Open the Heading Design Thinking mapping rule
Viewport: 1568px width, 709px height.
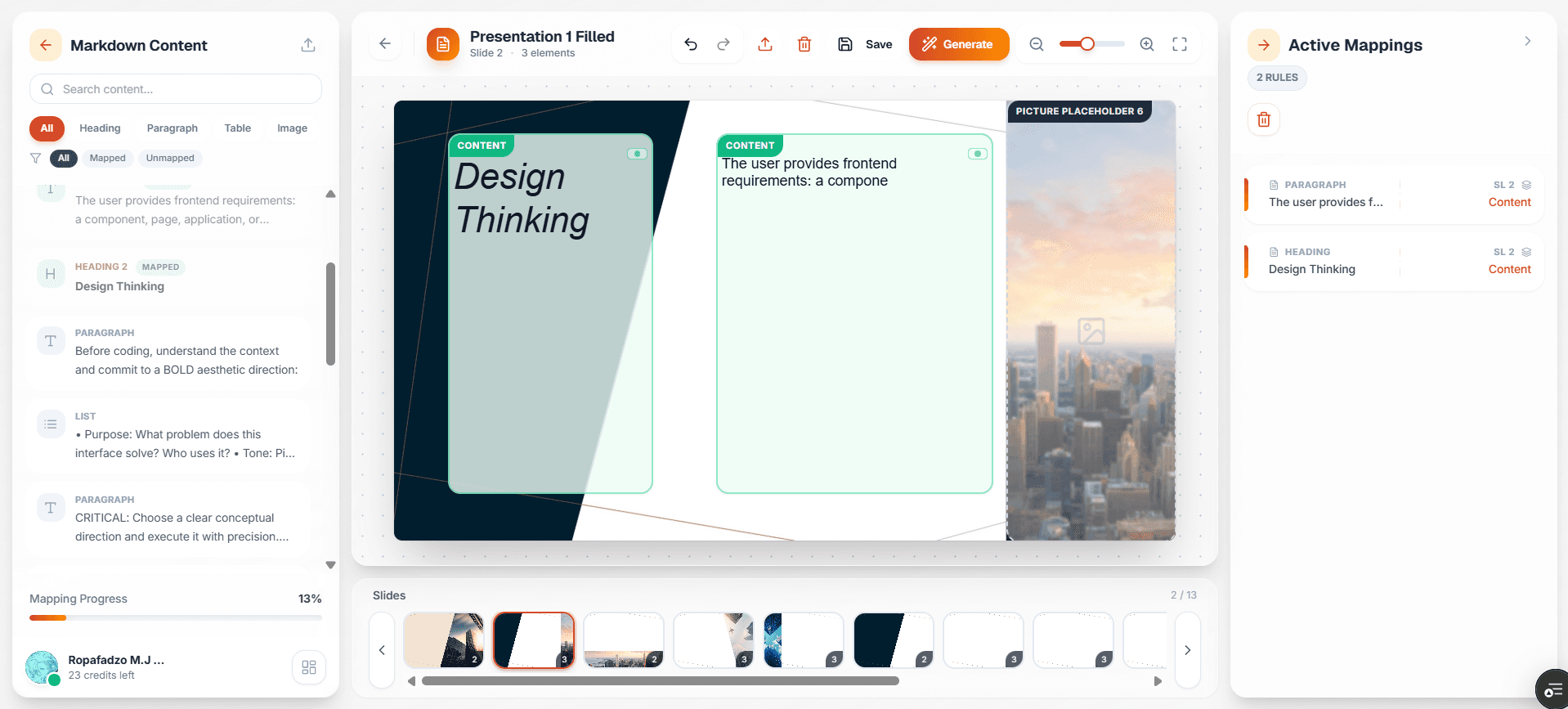tap(1394, 261)
